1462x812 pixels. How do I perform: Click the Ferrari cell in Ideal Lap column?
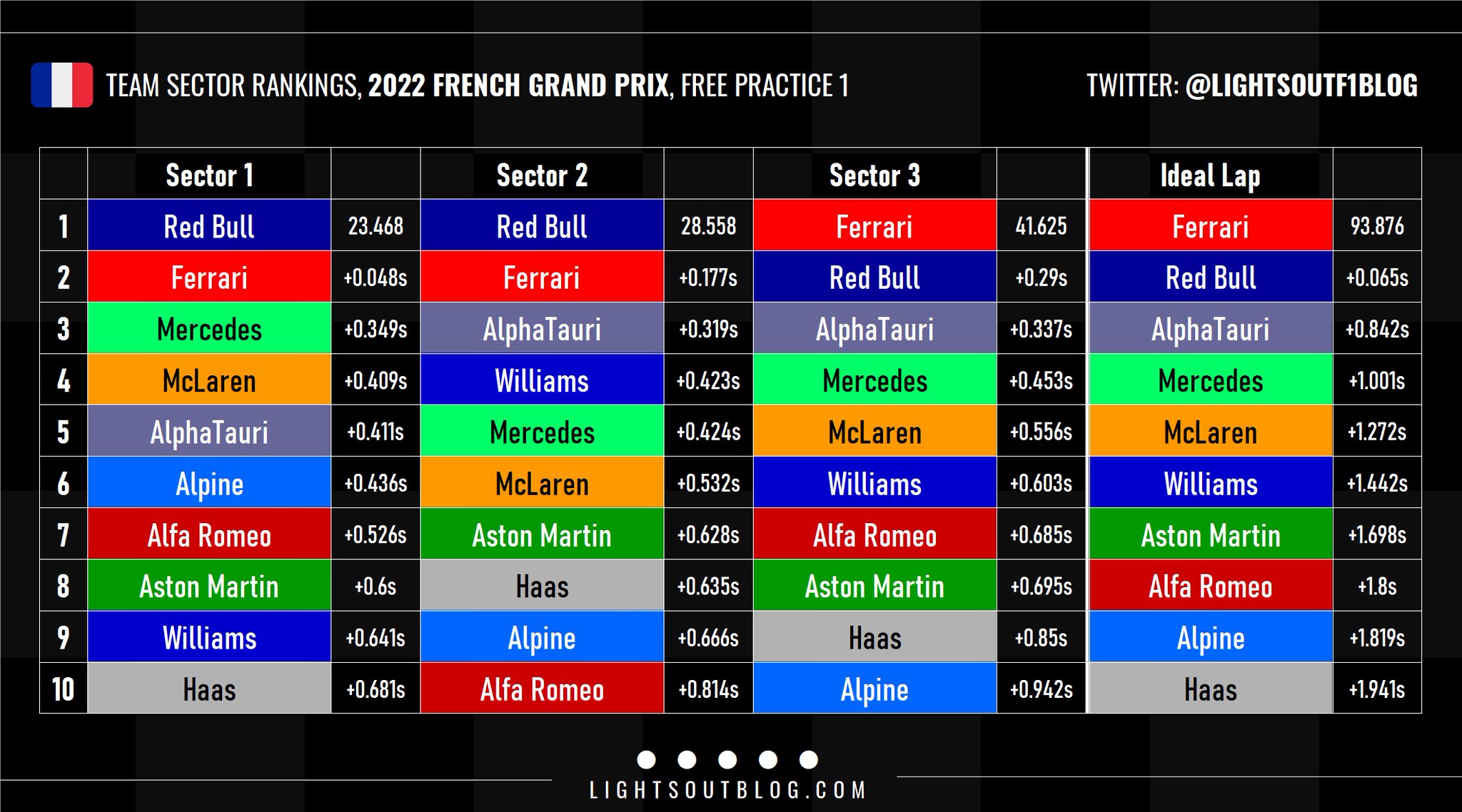pos(1210,226)
